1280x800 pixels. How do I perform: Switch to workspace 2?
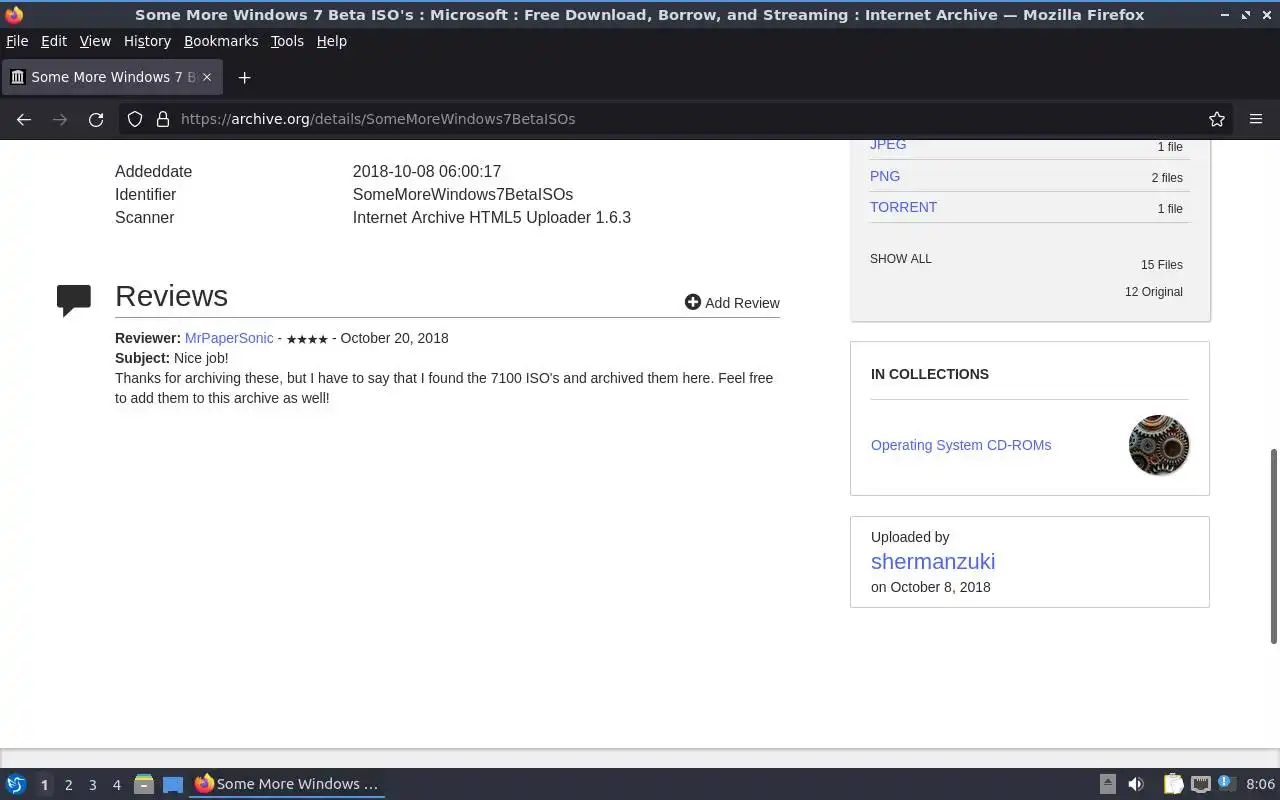tap(68, 785)
